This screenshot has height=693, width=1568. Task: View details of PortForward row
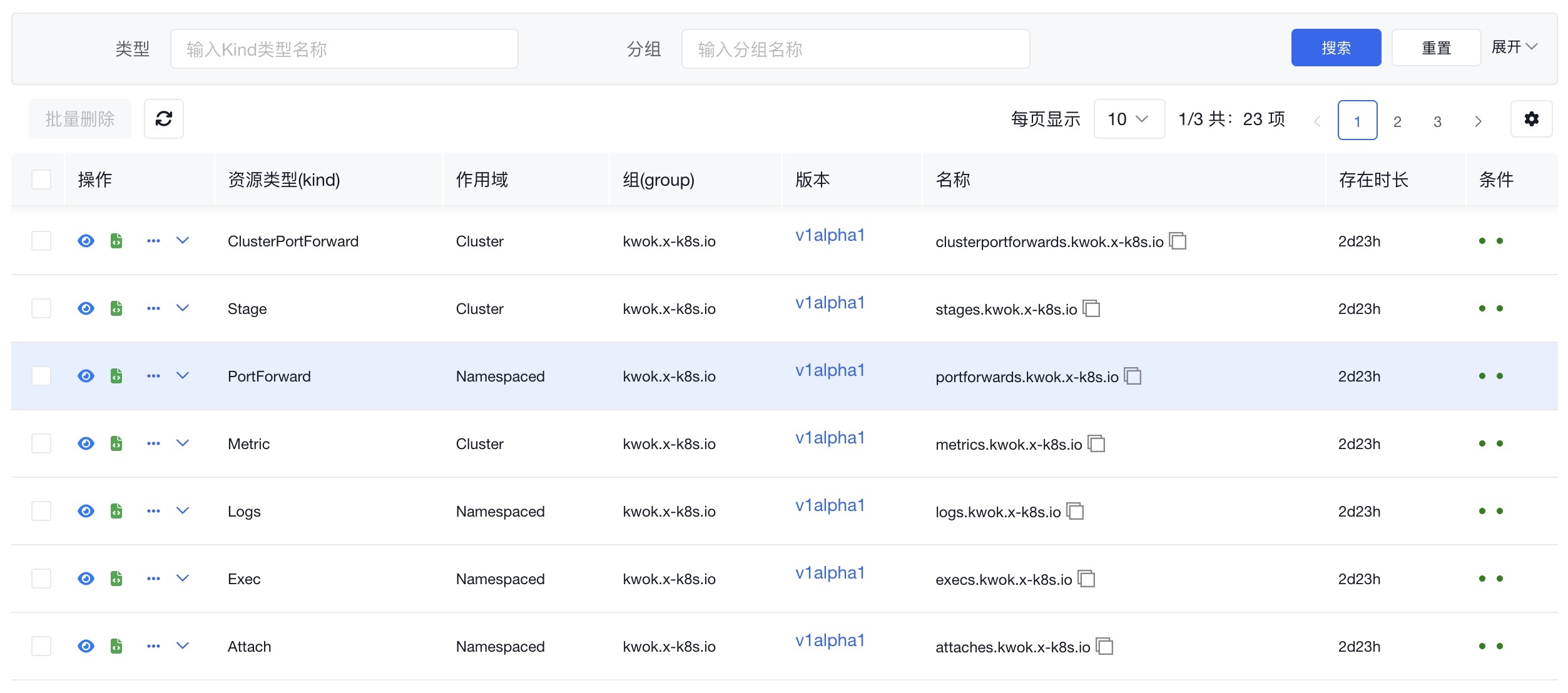coord(86,376)
